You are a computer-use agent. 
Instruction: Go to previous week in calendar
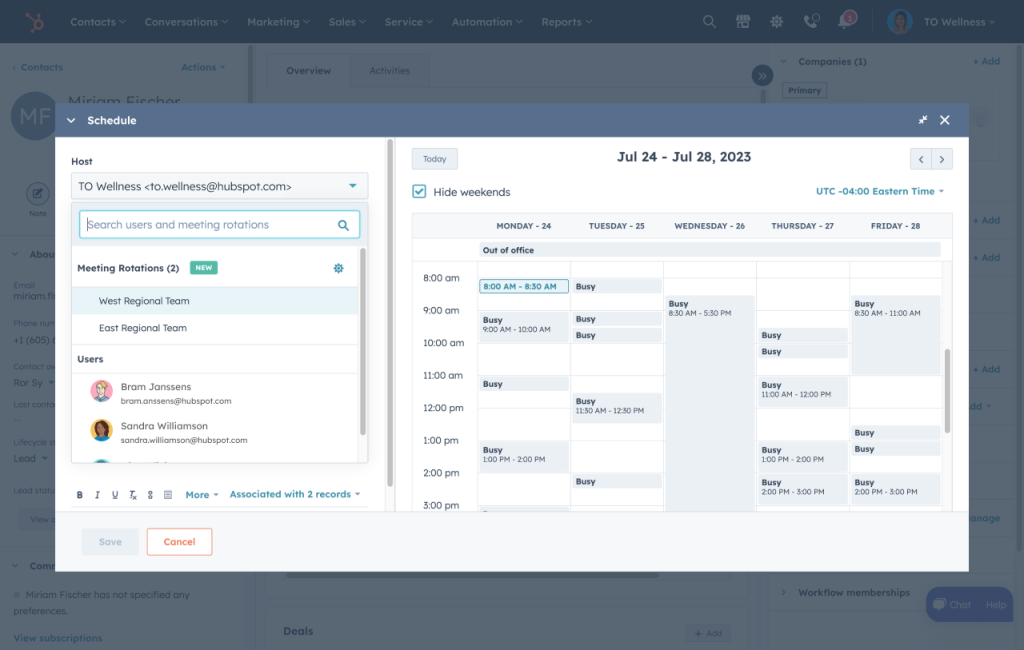[920, 159]
